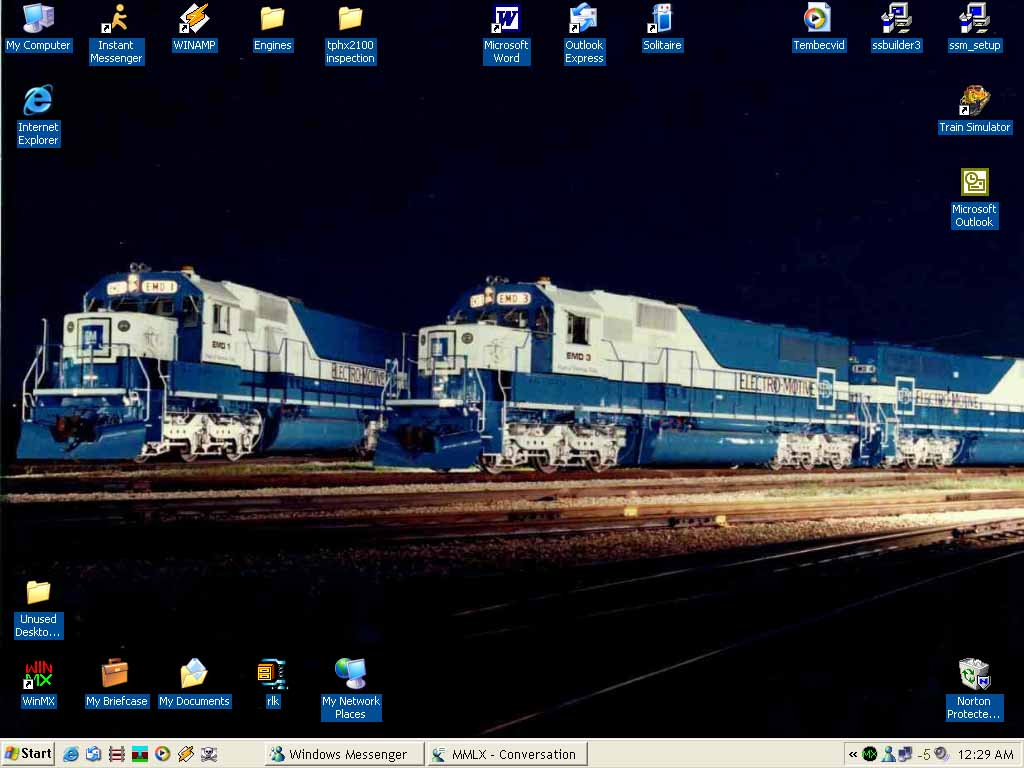Click the network computers tray icon
The height and width of the screenshot is (768, 1024).
click(x=904, y=754)
